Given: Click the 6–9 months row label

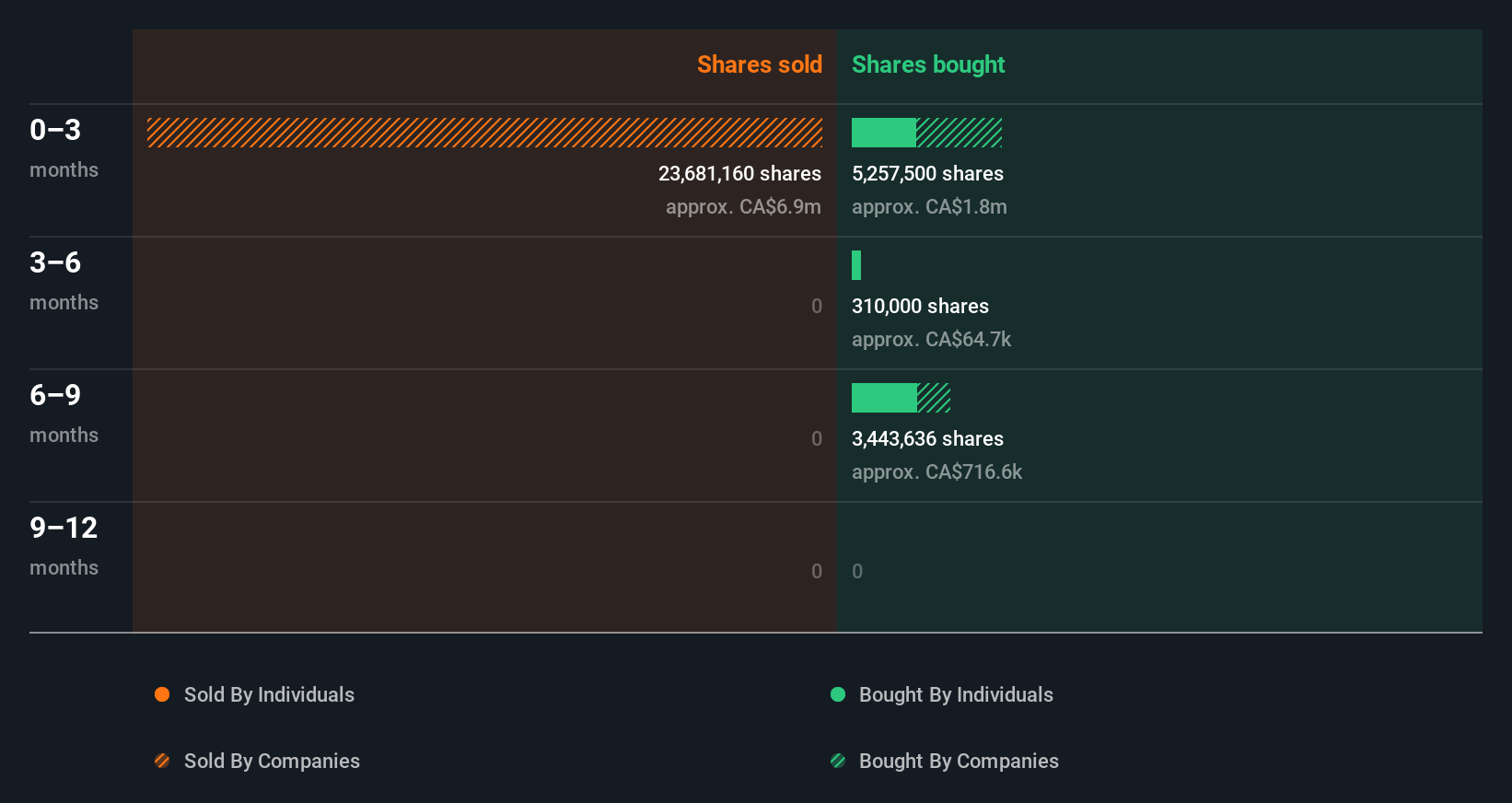Looking at the screenshot, I should (x=64, y=413).
